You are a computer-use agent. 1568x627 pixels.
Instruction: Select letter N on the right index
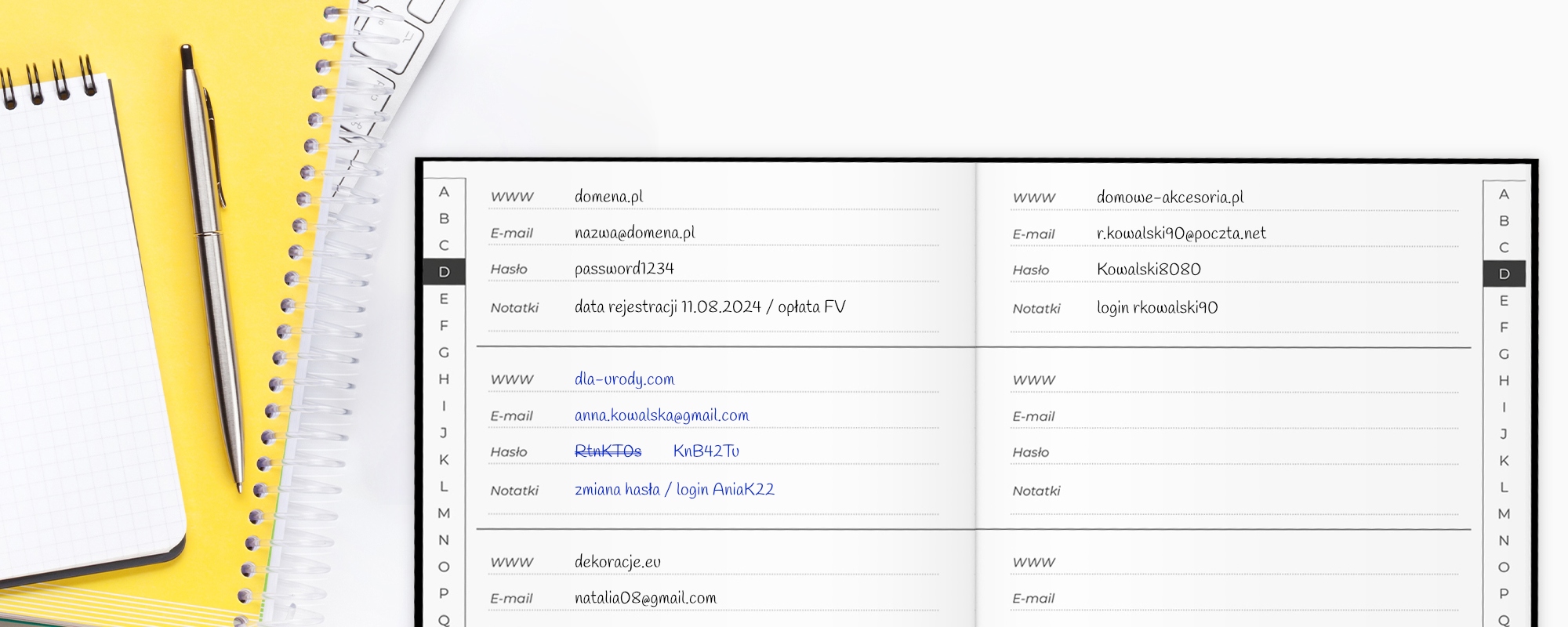pyautogui.click(x=1504, y=541)
